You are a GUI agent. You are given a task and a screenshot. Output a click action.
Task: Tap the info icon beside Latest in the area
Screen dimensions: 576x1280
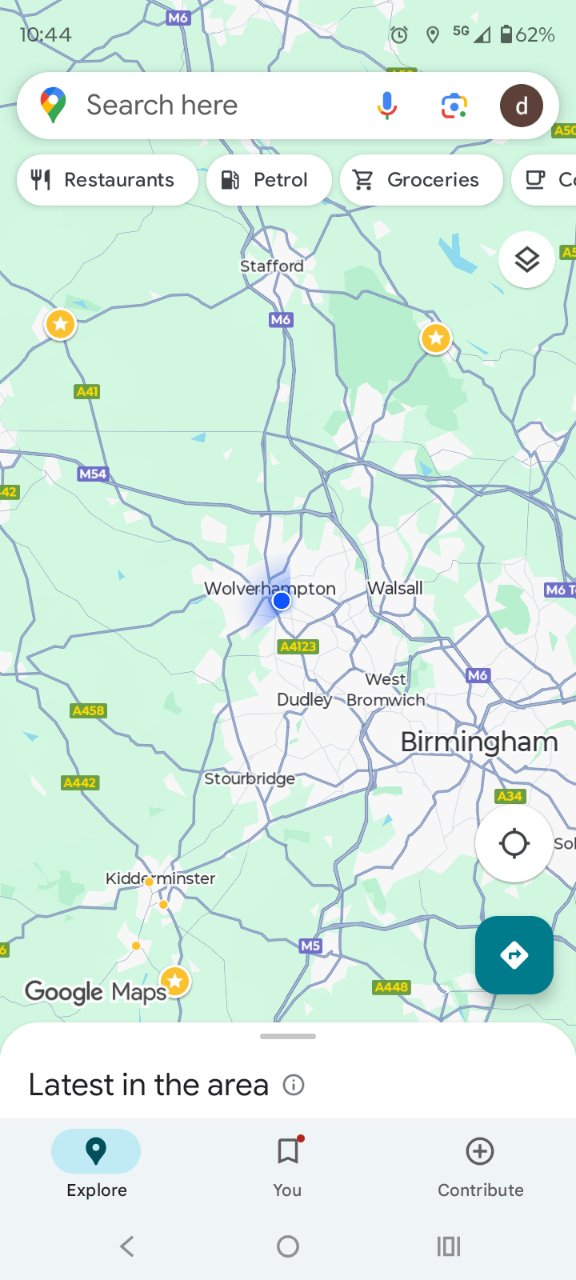(294, 1085)
